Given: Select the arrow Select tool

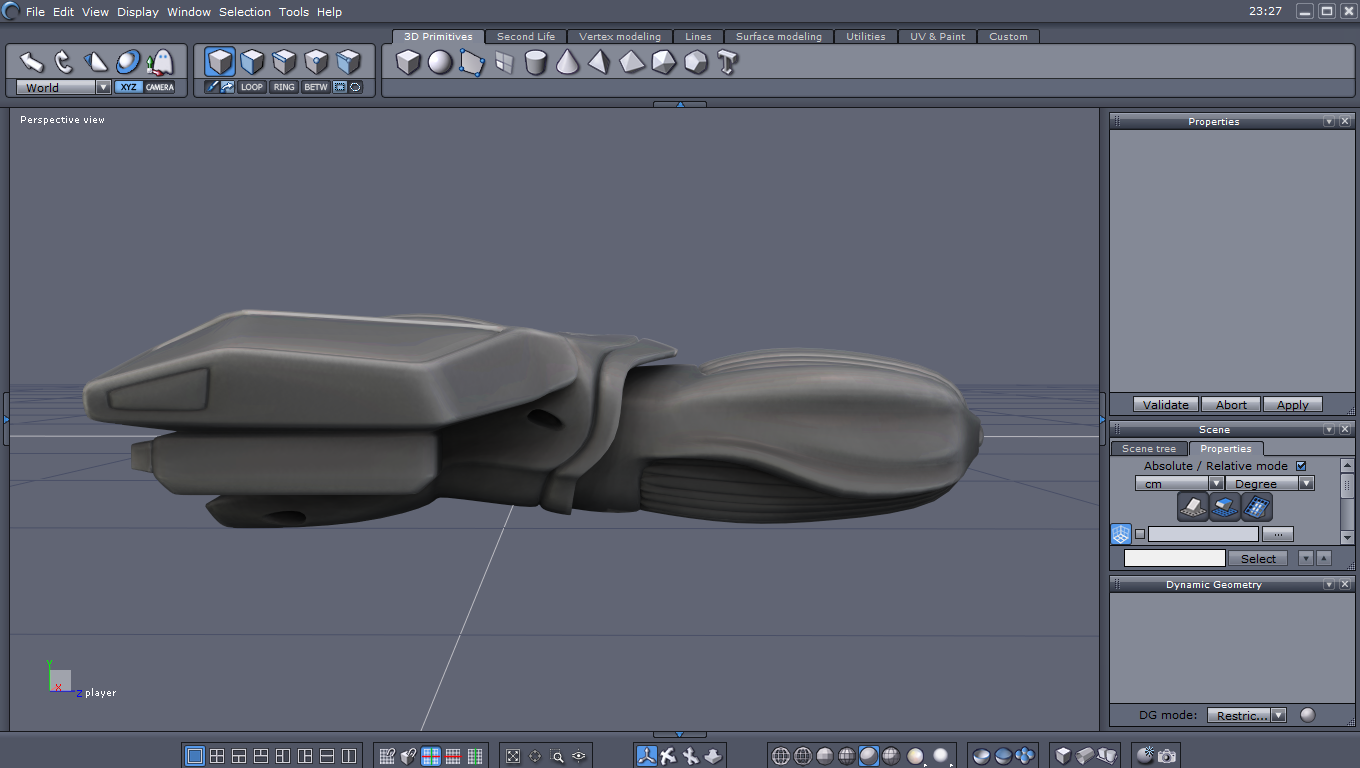Looking at the screenshot, I should point(32,62).
